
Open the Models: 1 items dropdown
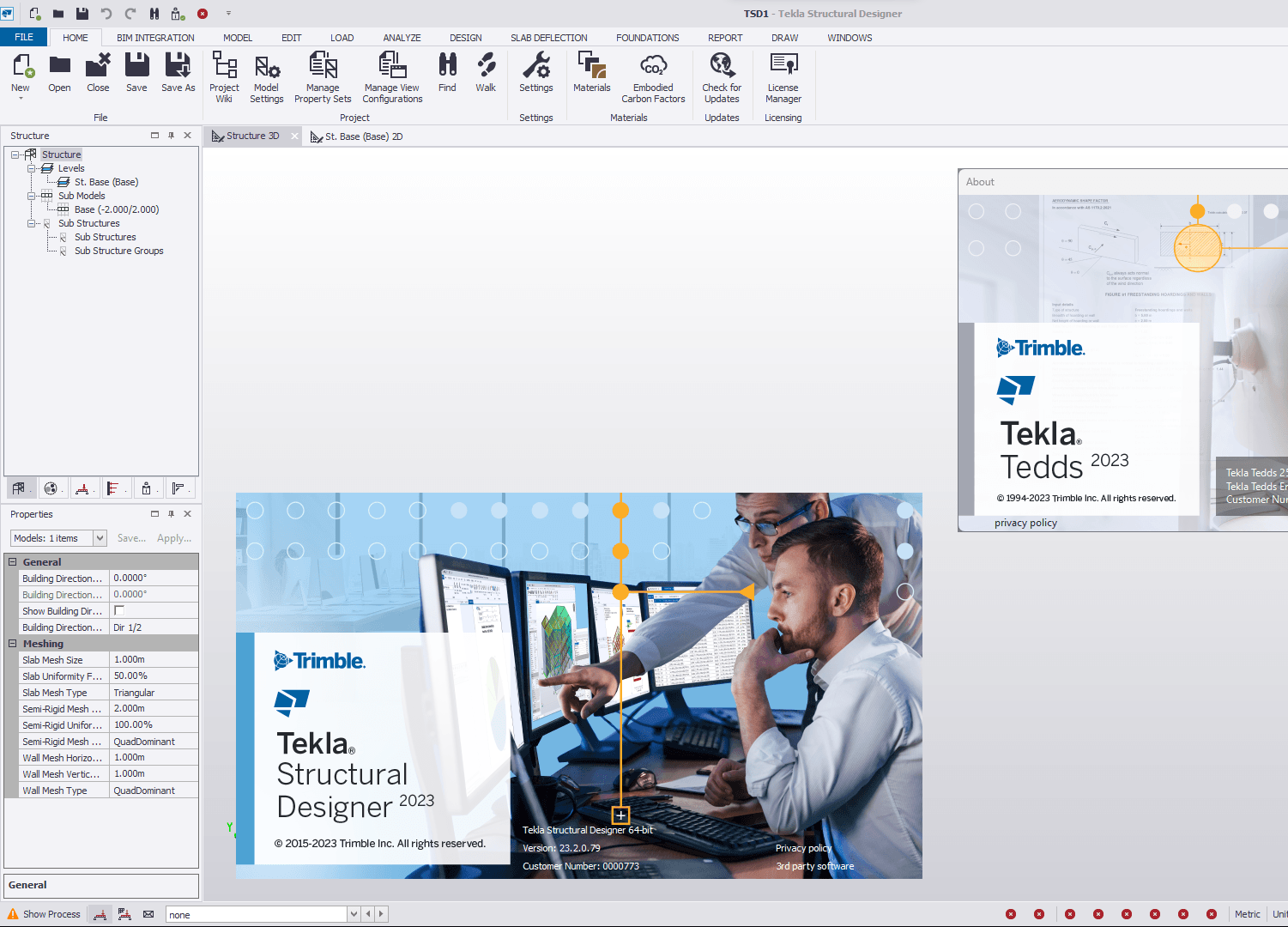[100, 538]
